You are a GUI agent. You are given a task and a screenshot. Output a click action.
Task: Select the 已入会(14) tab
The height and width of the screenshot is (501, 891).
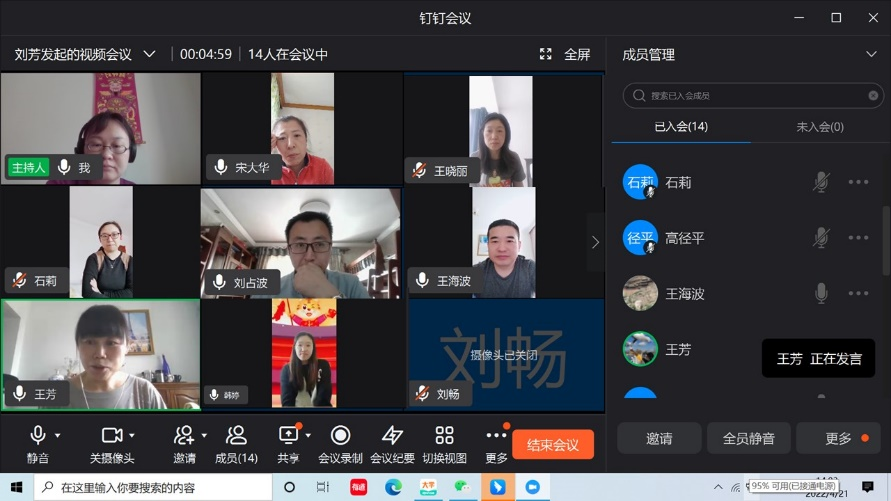pyautogui.click(x=681, y=127)
